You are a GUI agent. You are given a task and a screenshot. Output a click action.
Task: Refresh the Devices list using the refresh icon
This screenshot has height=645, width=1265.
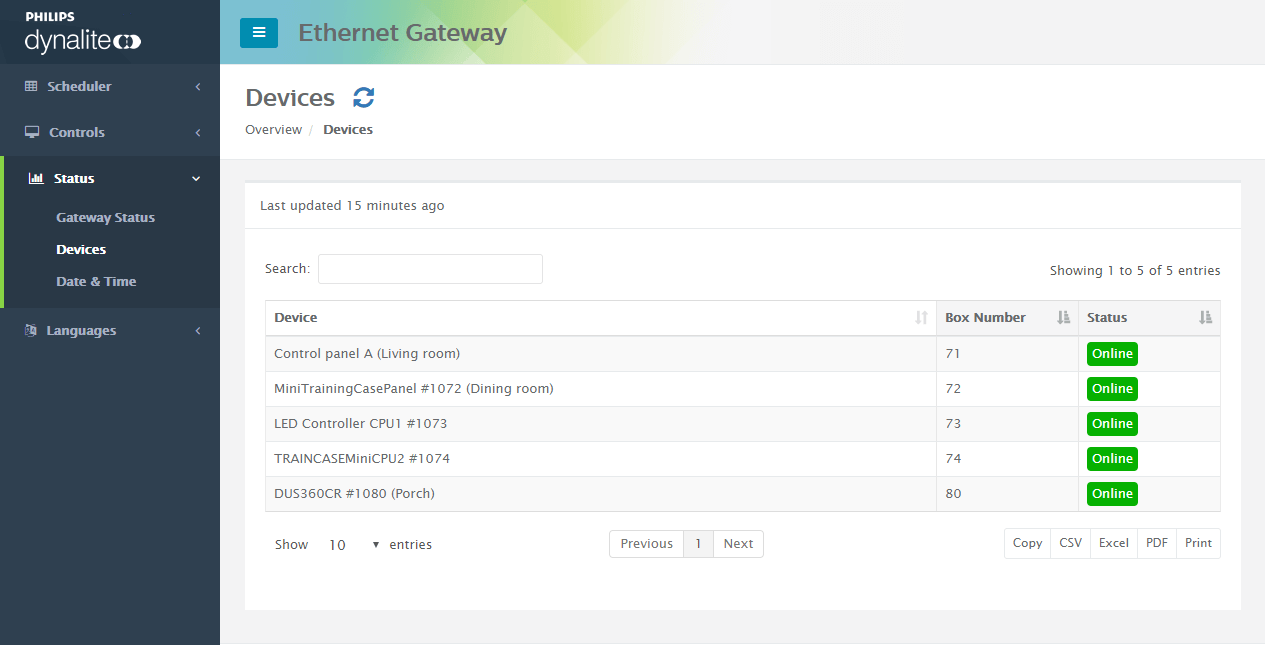[363, 96]
